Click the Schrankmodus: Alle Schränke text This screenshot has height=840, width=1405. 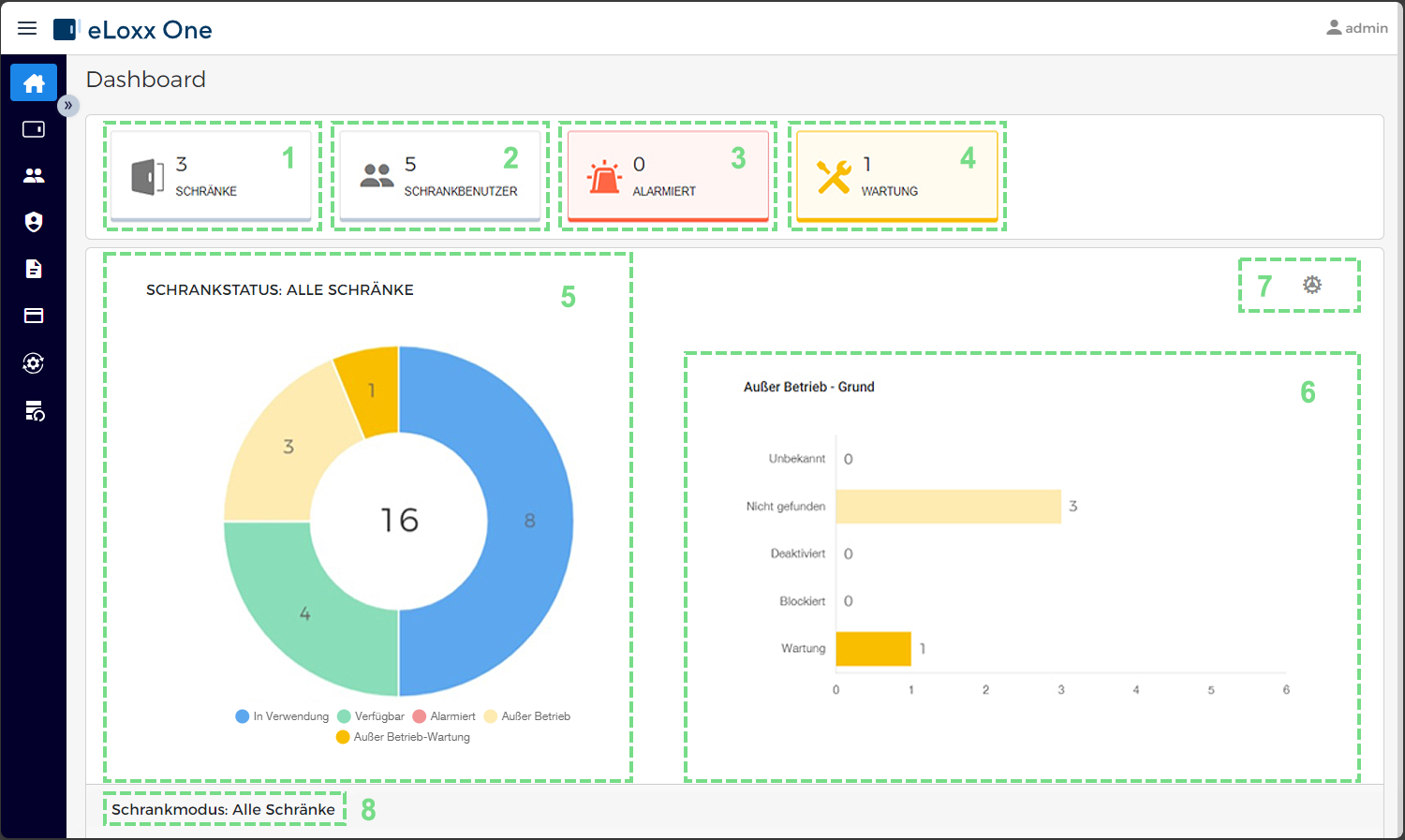(x=223, y=809)
